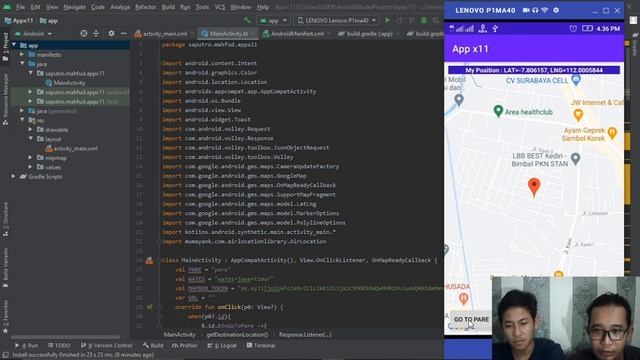Viewport: 640px width, 360px height.
Task: Click getDestinationLocation() breadcrumb
Action: (237, 335)
